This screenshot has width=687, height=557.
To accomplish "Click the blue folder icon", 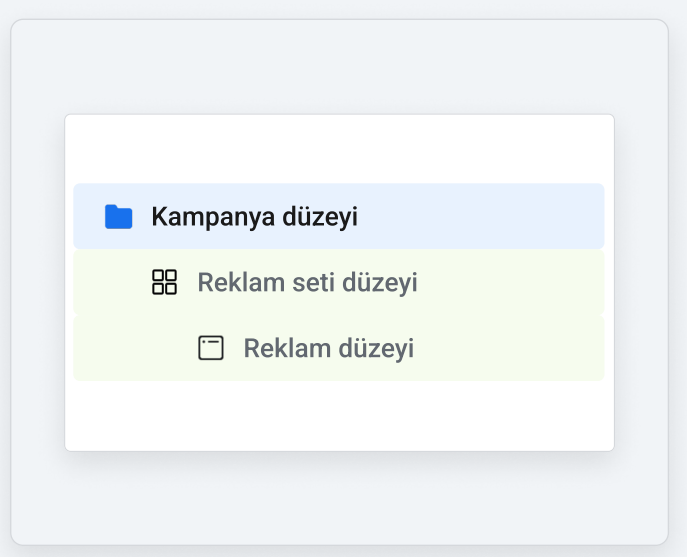I will coord(118,216).
